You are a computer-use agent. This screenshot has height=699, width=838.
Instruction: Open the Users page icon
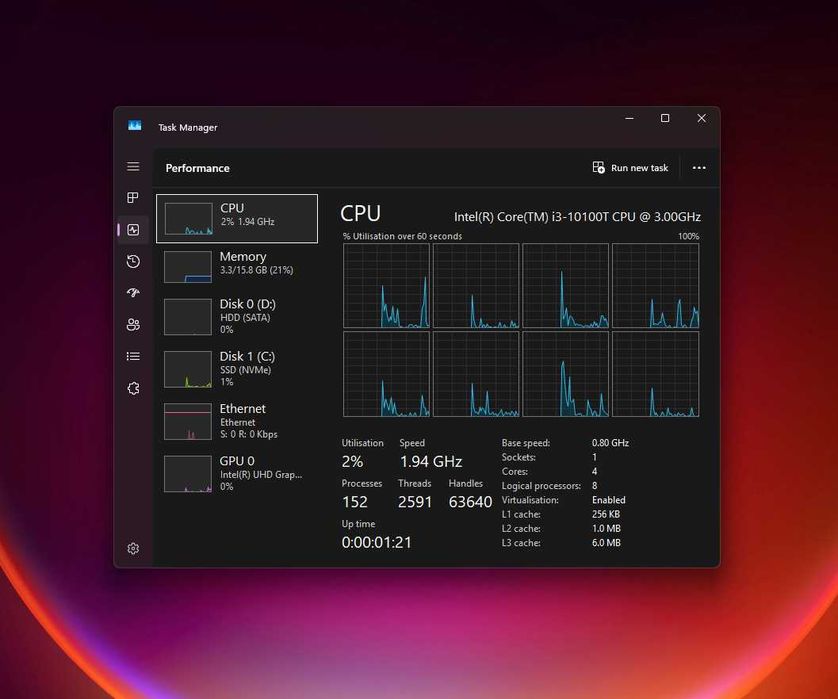(x=133, y=324)
